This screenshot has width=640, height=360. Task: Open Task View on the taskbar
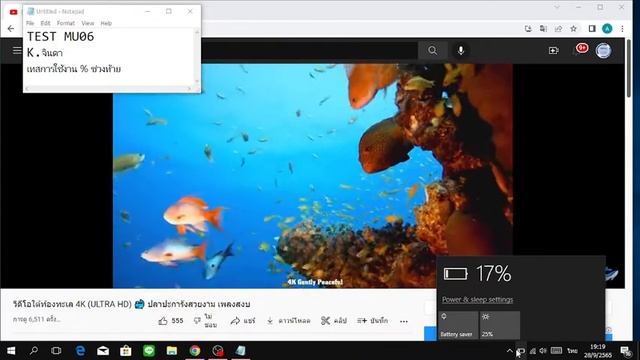coord(56,351)
